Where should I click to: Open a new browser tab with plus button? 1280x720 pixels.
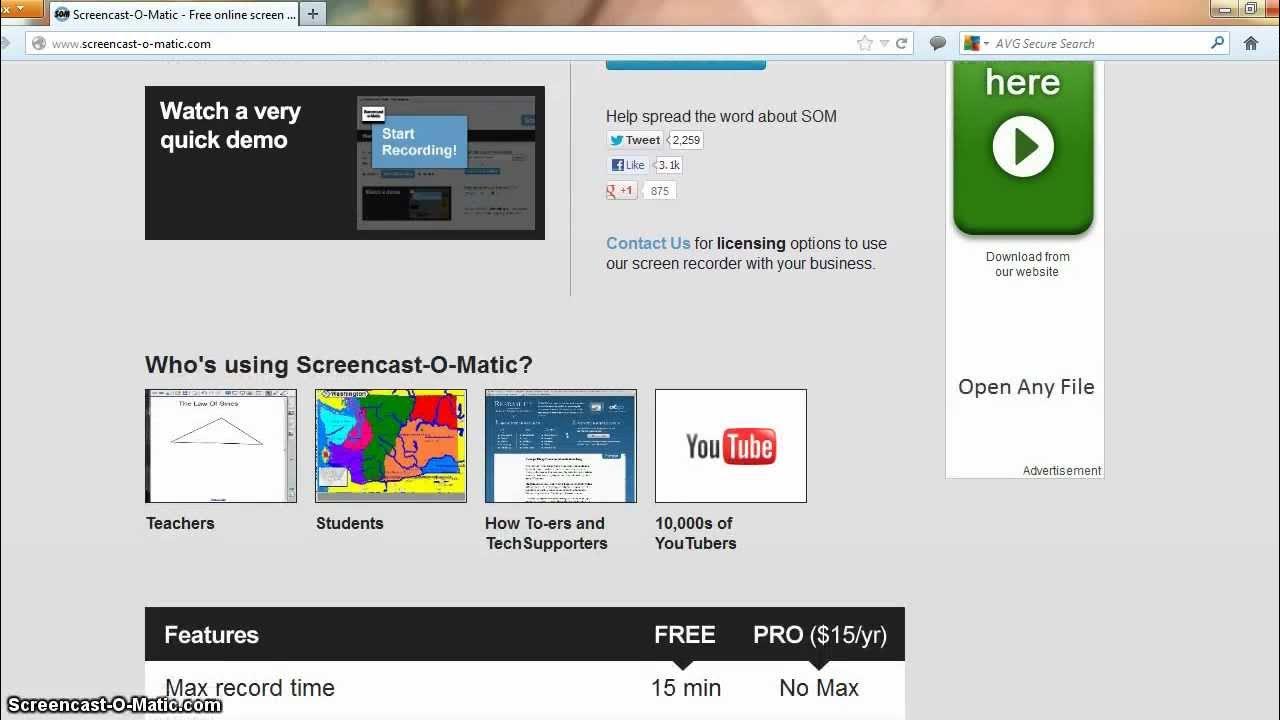coord(313,14)
